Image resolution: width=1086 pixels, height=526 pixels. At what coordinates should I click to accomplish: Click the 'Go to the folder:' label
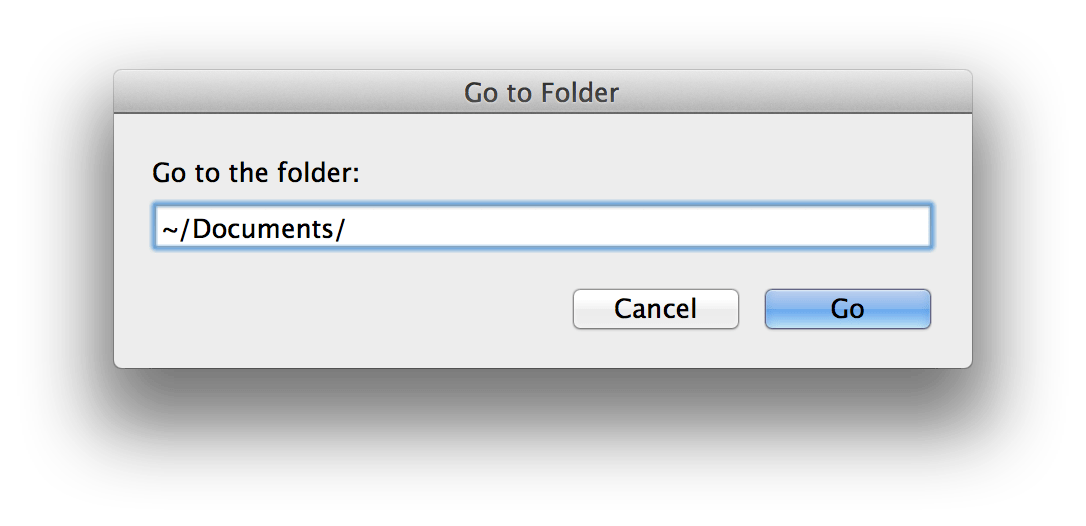click(255, 172)
